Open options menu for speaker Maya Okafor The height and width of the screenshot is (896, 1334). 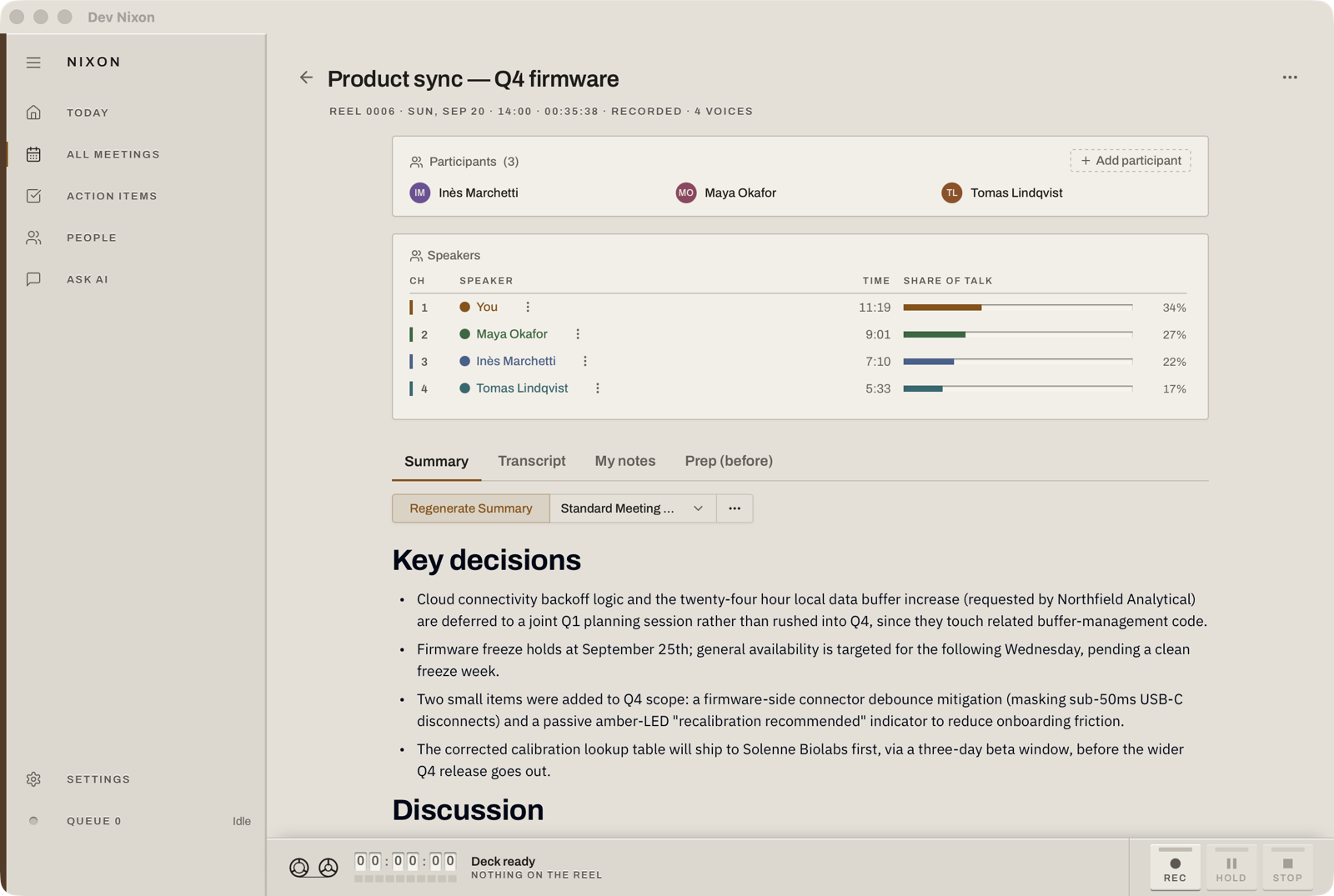pos(578,334)
